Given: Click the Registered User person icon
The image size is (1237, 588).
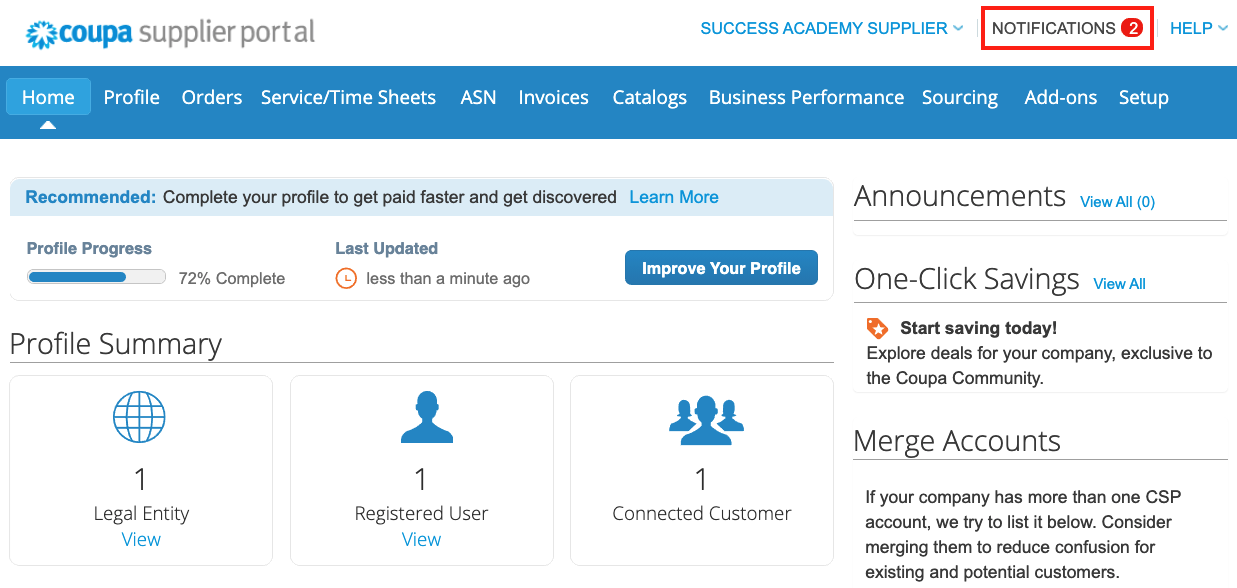Looking at the screenshot, I should coord(421,417).
